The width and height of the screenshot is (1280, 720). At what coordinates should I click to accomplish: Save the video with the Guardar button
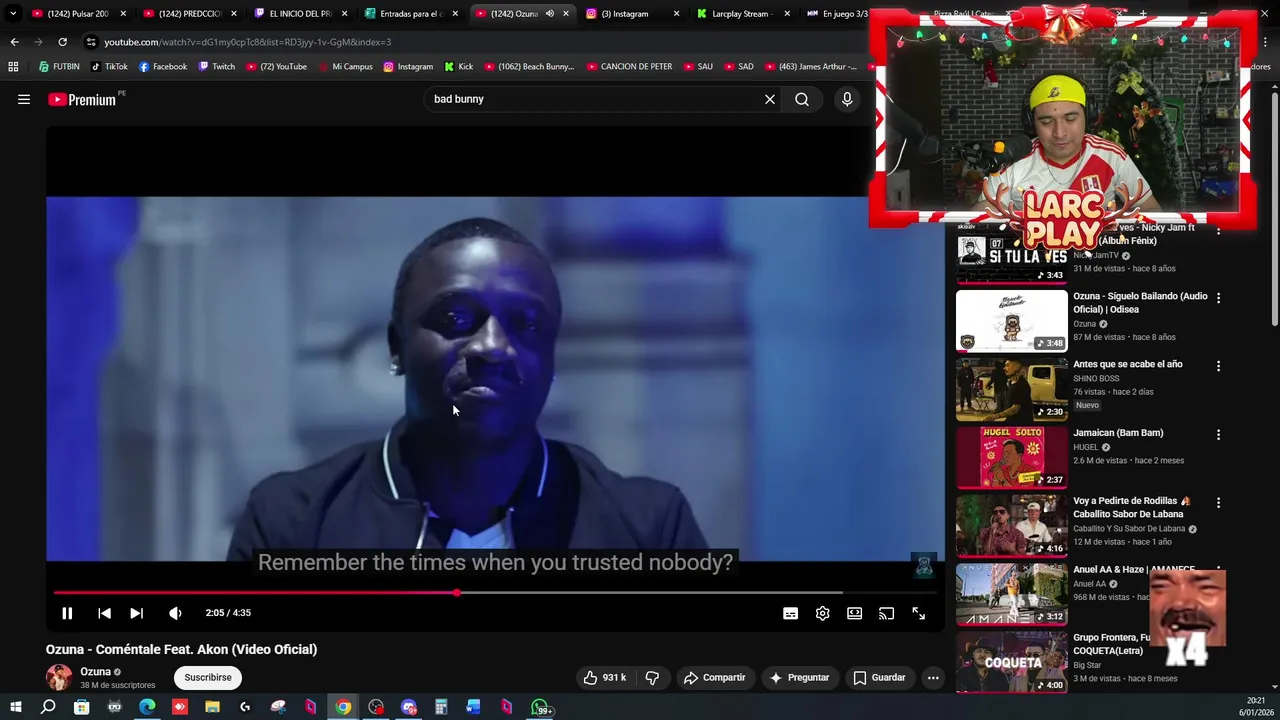pos(879,677)
